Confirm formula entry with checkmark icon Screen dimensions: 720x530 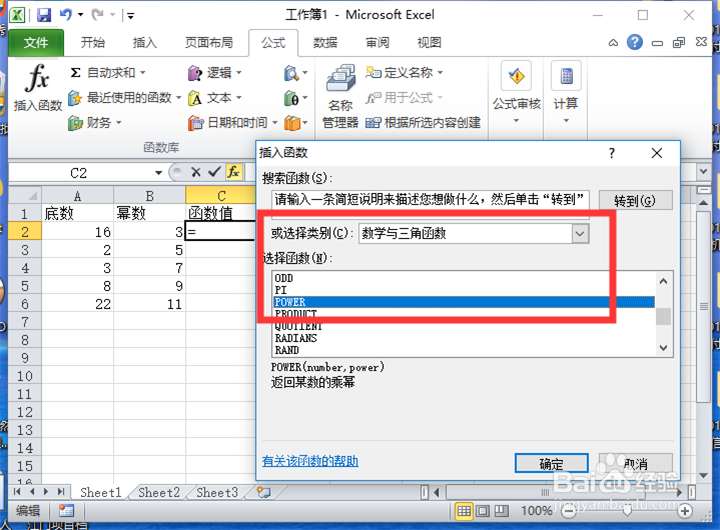pos(214,172)
